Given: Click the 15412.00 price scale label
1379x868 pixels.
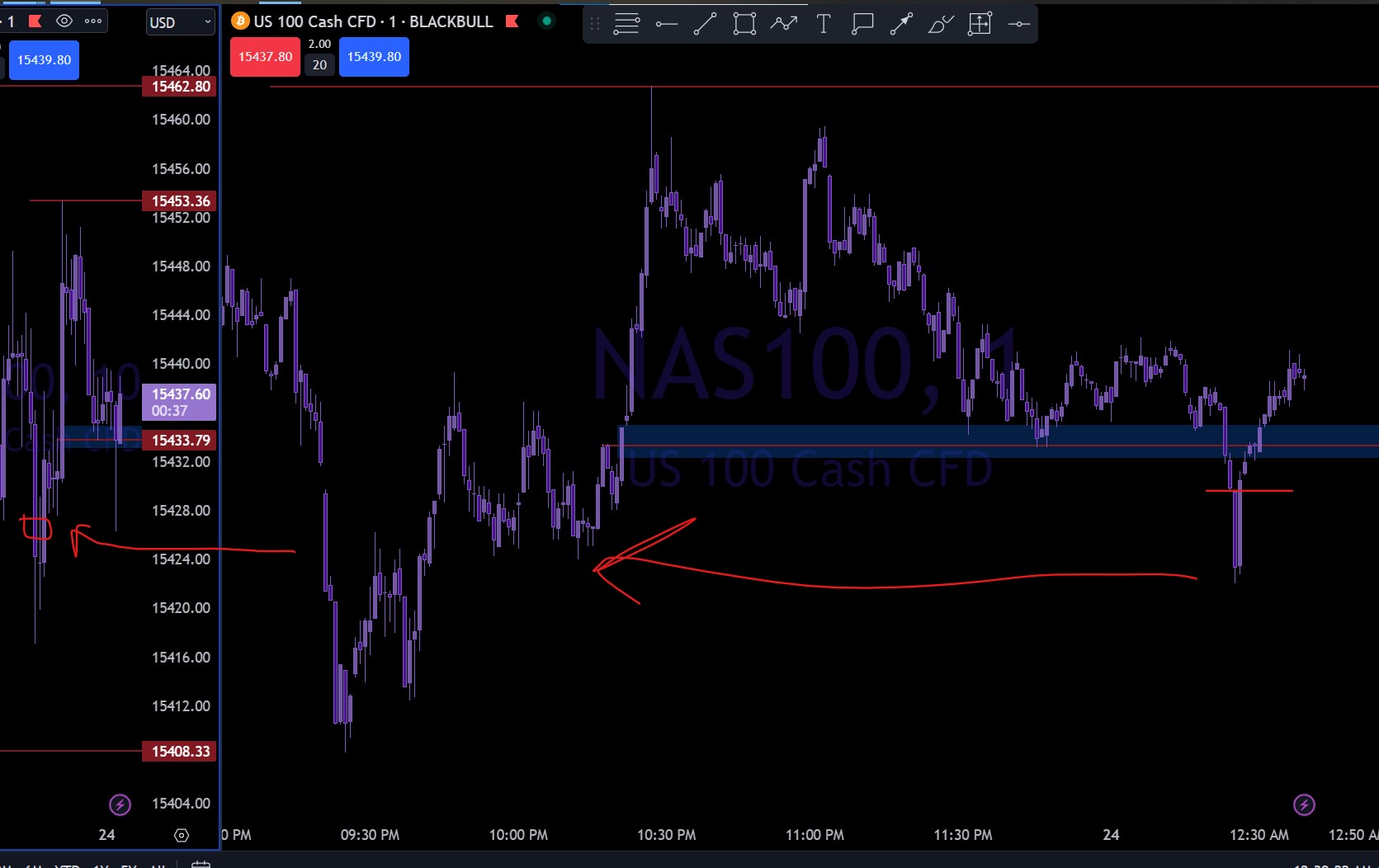Looking at the screenshot, I should pyautogui.click(x=181, y=706).
